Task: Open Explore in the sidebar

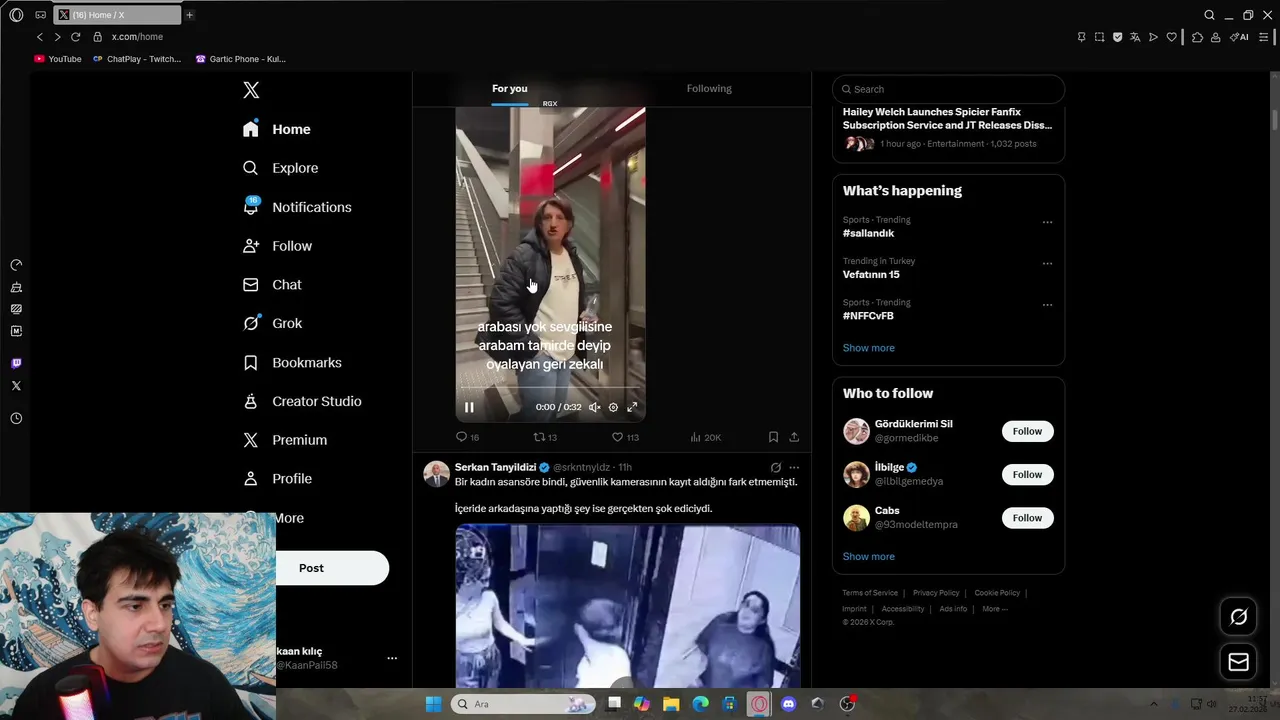Action: click(281, 168)
